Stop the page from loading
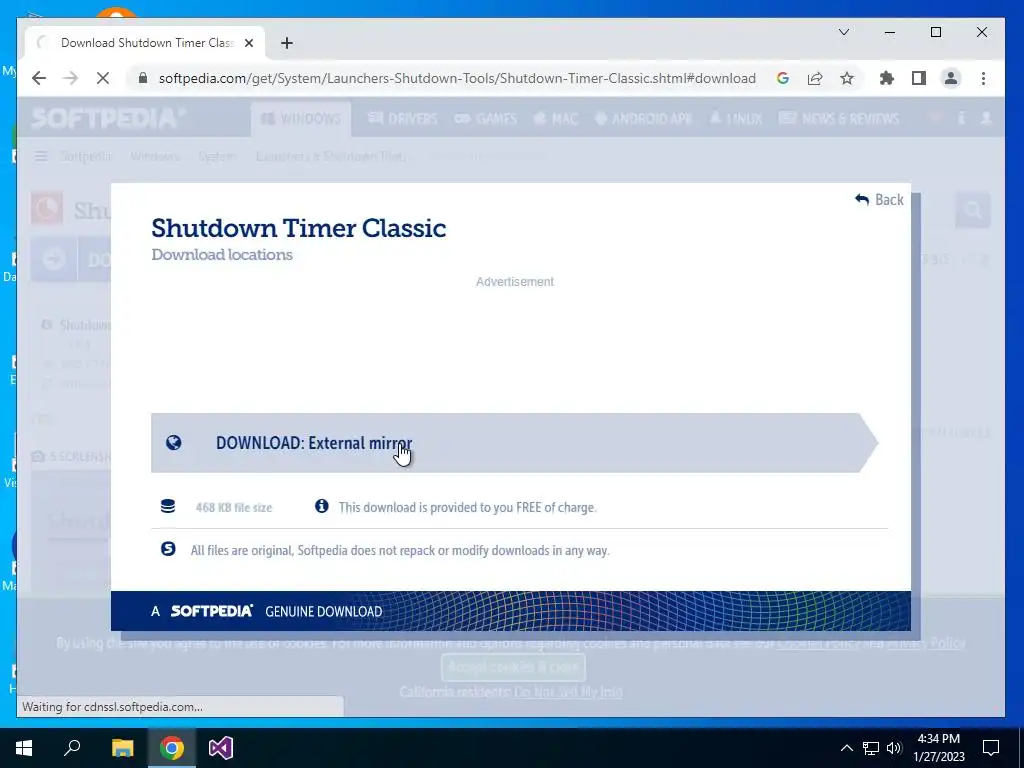The image size is (1024, 768). tap(103, 78)
